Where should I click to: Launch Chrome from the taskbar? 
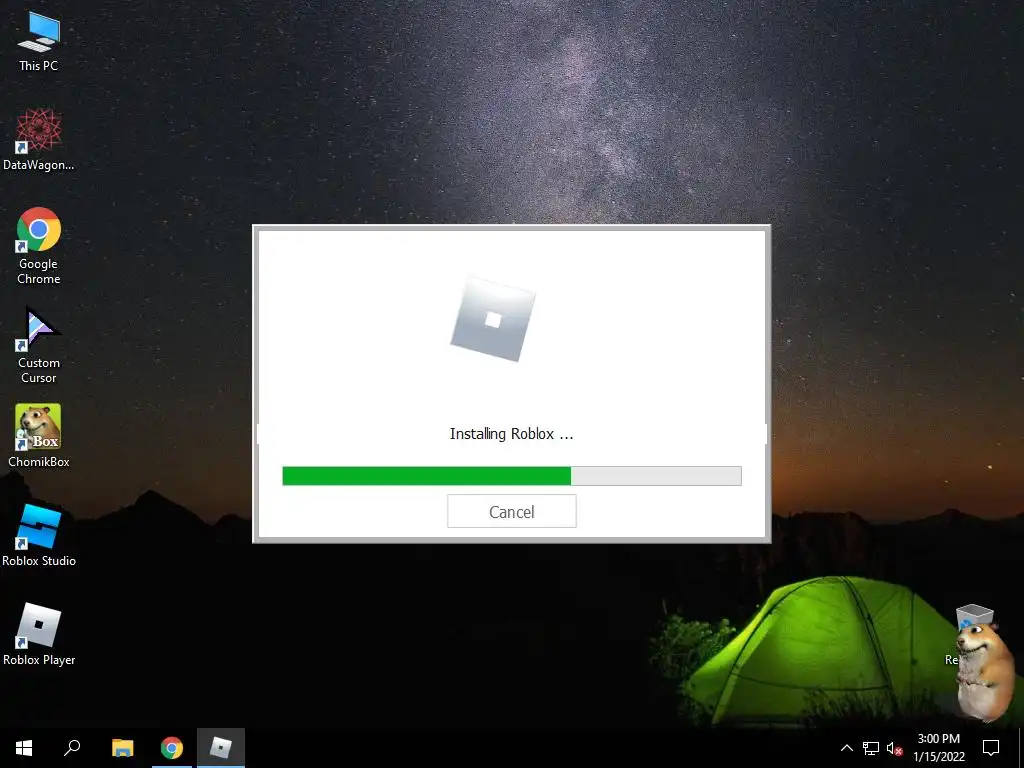(x=172, y=748)
